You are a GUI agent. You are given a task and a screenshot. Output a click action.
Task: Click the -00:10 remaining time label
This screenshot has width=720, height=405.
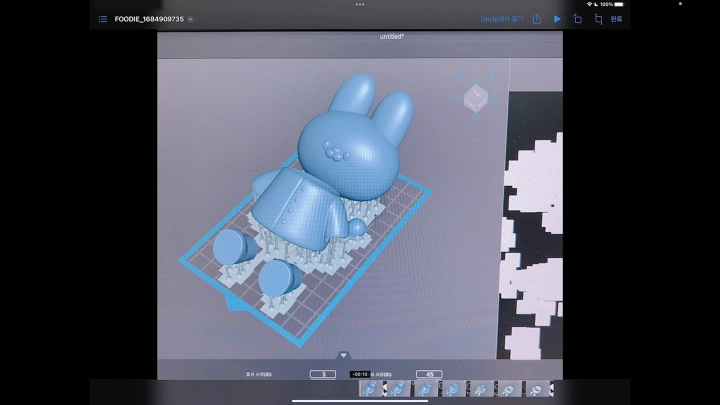[360, 374]
